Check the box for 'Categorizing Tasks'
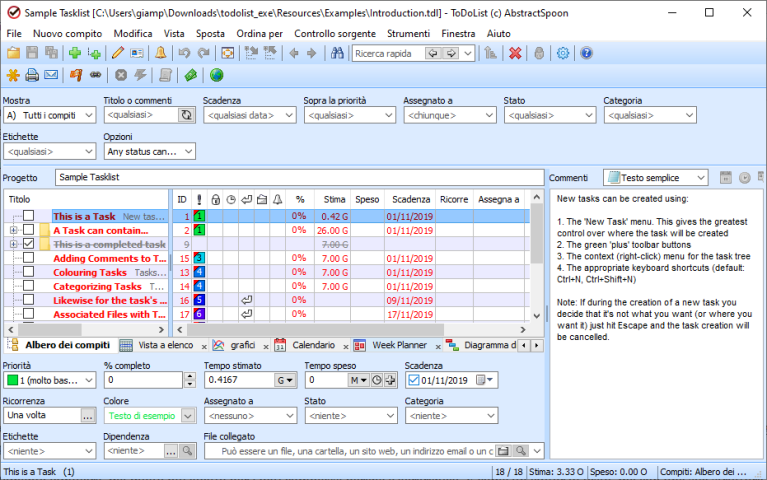 29,286
